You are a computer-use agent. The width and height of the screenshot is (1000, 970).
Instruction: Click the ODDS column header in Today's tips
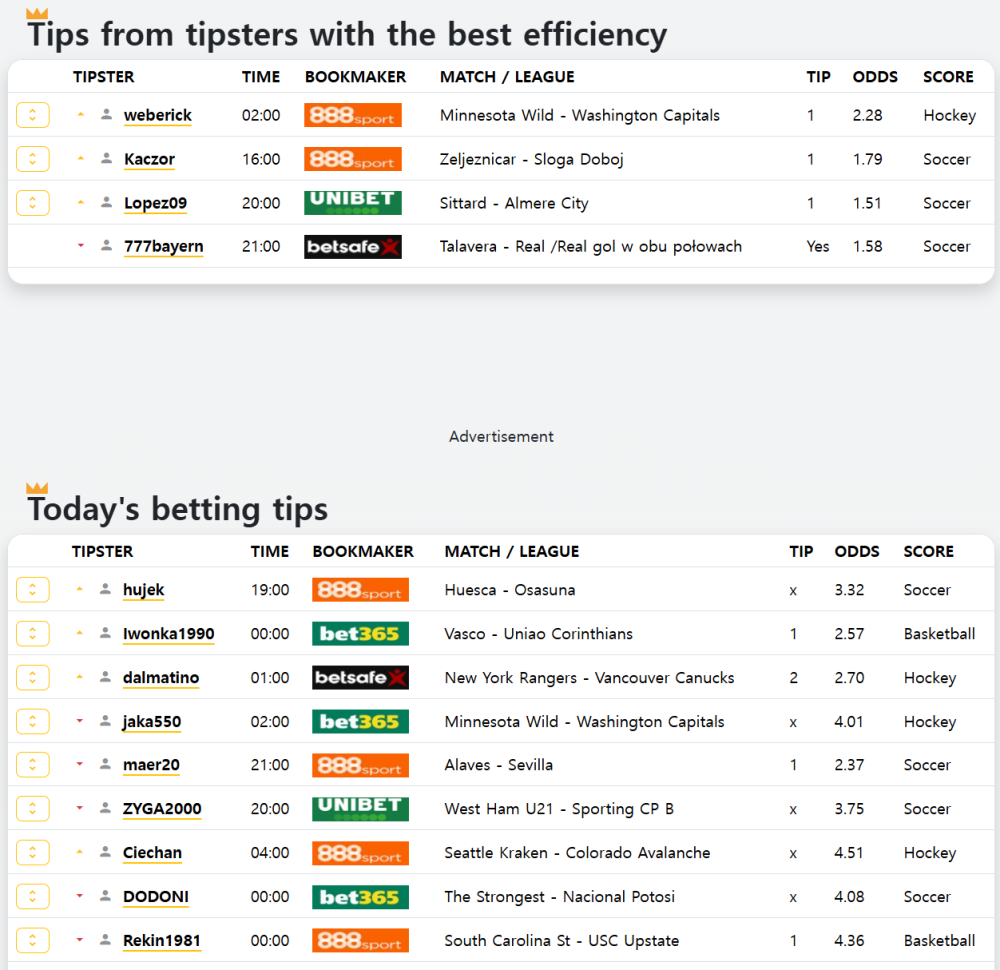tap(857, 552)
